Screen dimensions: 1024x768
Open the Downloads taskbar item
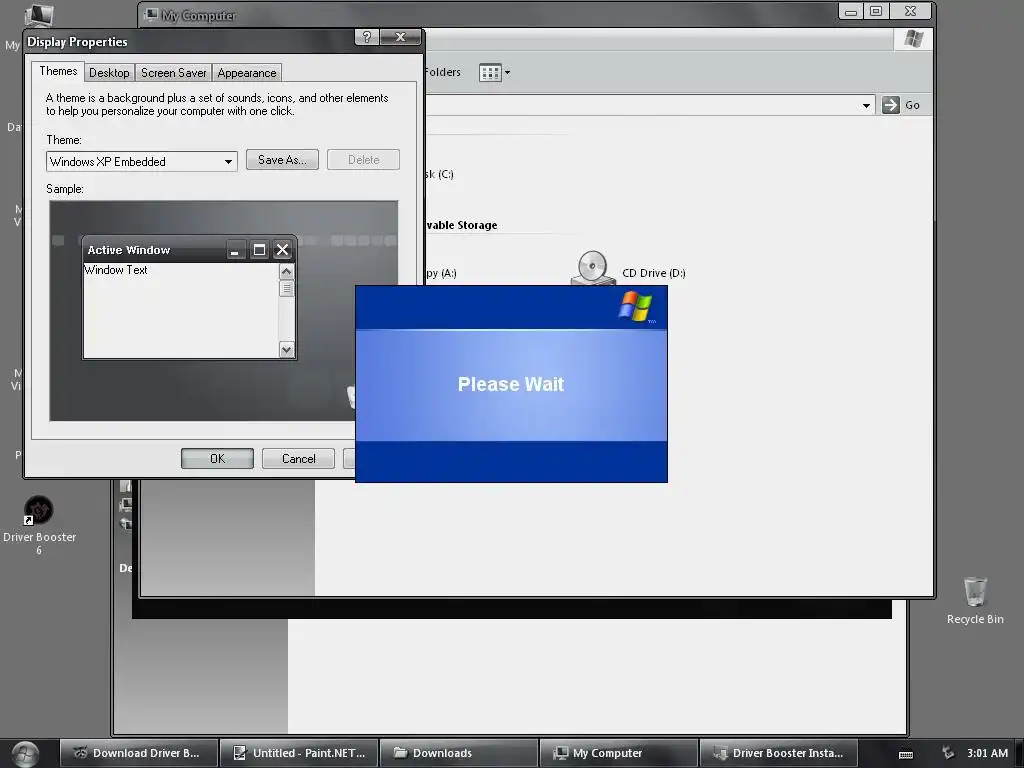point(458,753)
